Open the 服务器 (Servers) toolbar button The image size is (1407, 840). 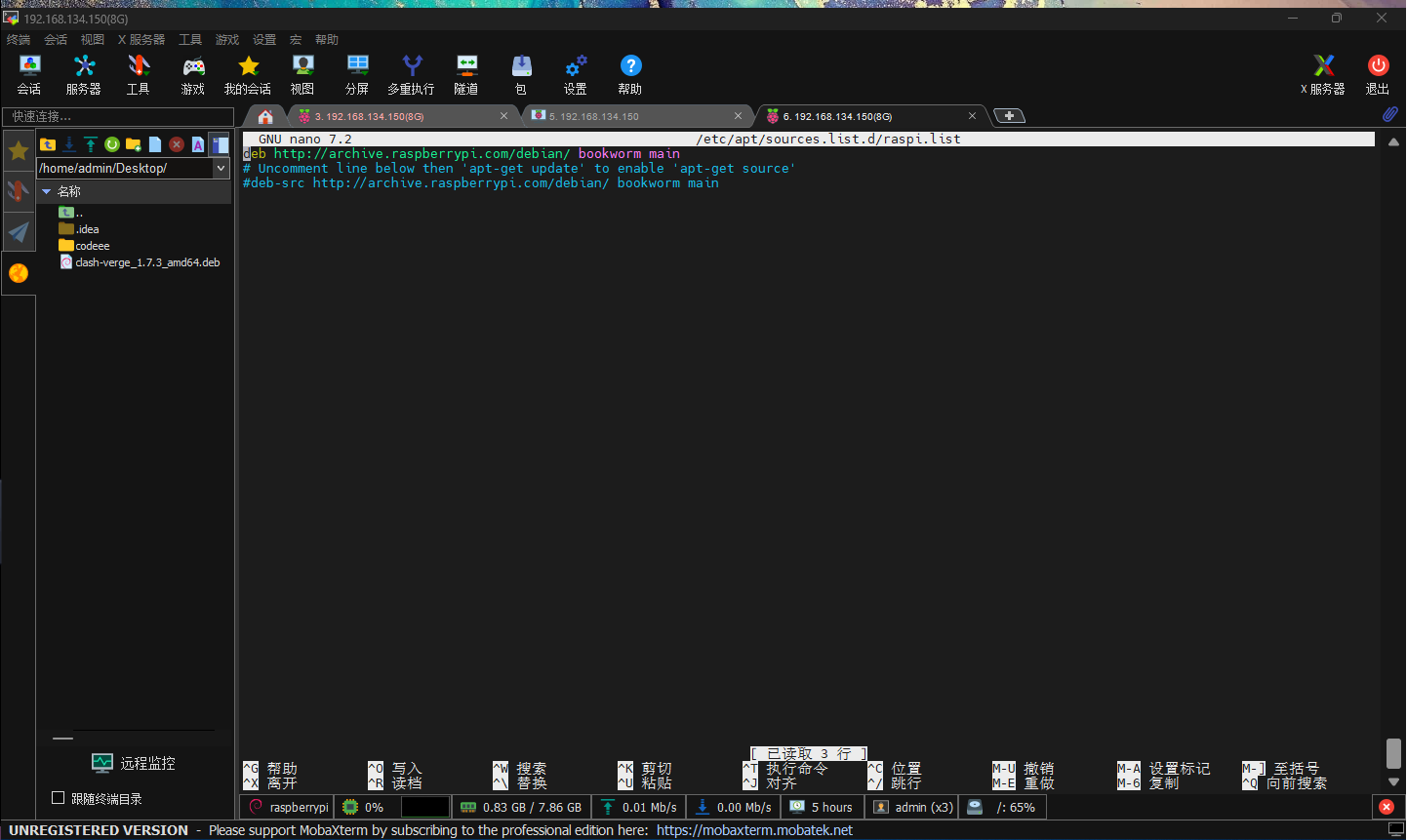tap(84, 75)
